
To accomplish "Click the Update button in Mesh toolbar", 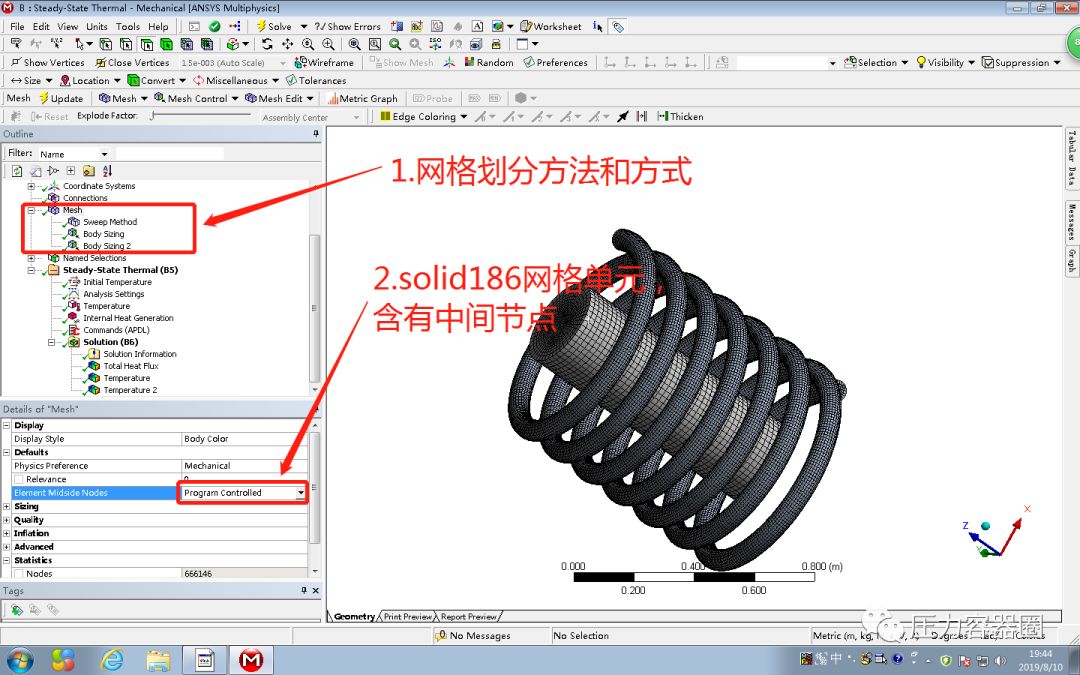I will [x=65, y=99].
